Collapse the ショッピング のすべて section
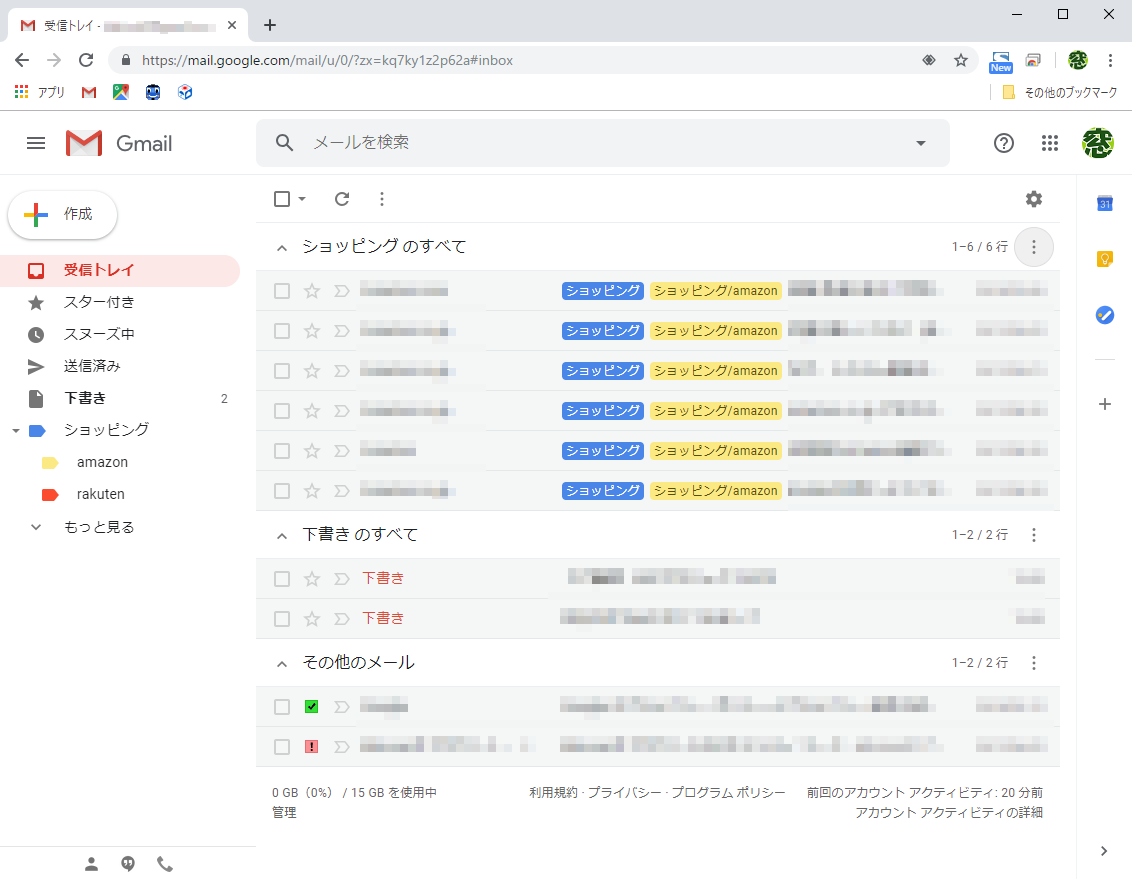1132x879 pixels. [281, 247]
